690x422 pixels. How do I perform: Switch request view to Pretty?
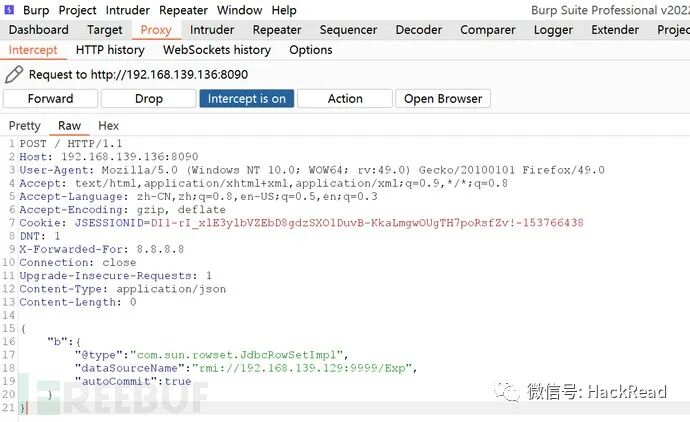pos(25,126)
